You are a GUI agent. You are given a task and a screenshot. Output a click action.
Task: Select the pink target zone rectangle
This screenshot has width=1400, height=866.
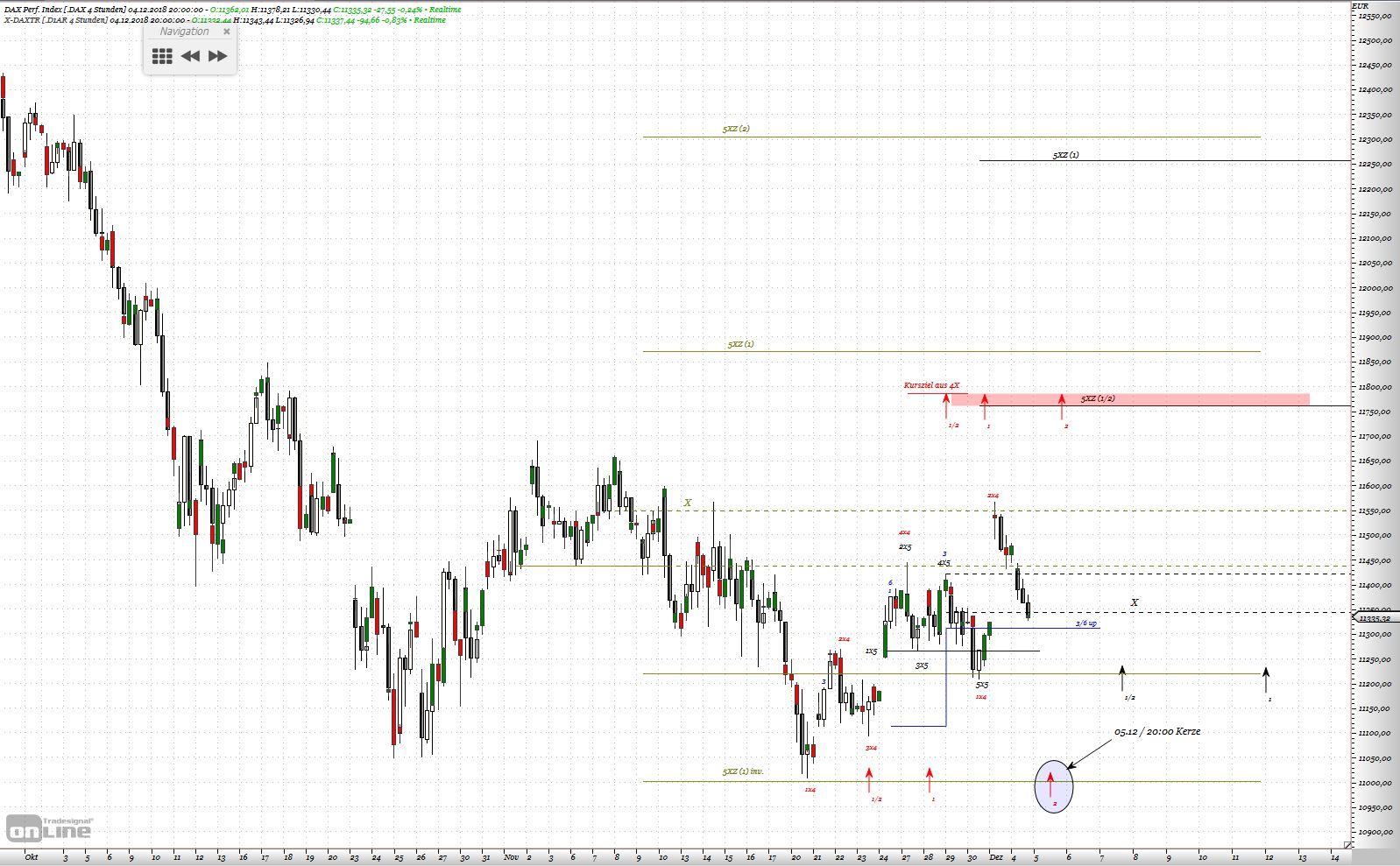(x=1130, y=399)
